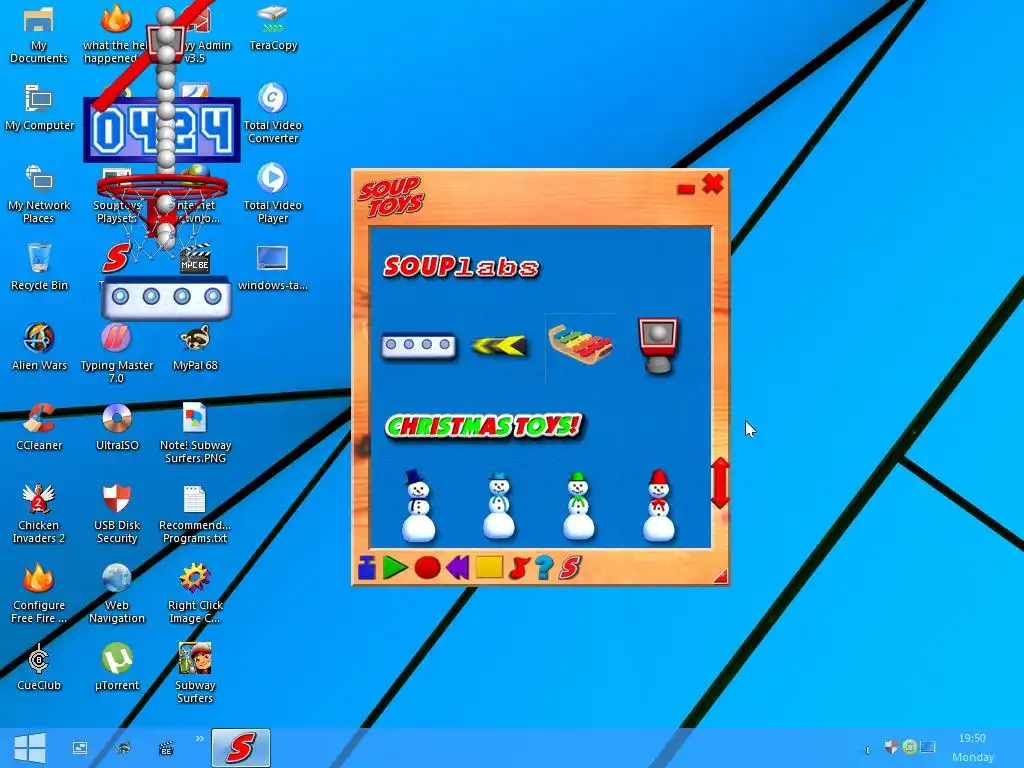
Task: Click the SOUPlabs category heading
Action: pyautogui.click(x=462, y=266)
